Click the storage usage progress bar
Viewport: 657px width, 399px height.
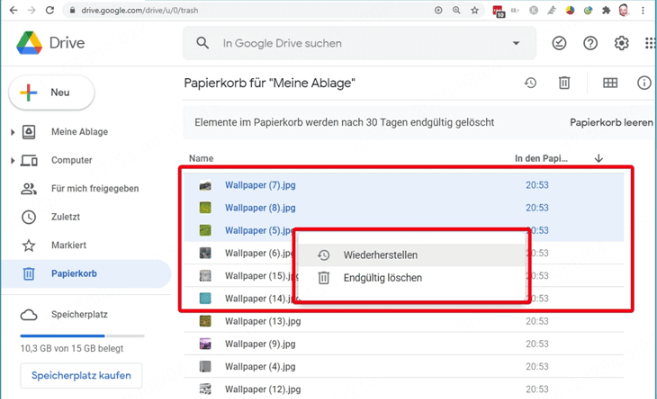tap(82, 336)
